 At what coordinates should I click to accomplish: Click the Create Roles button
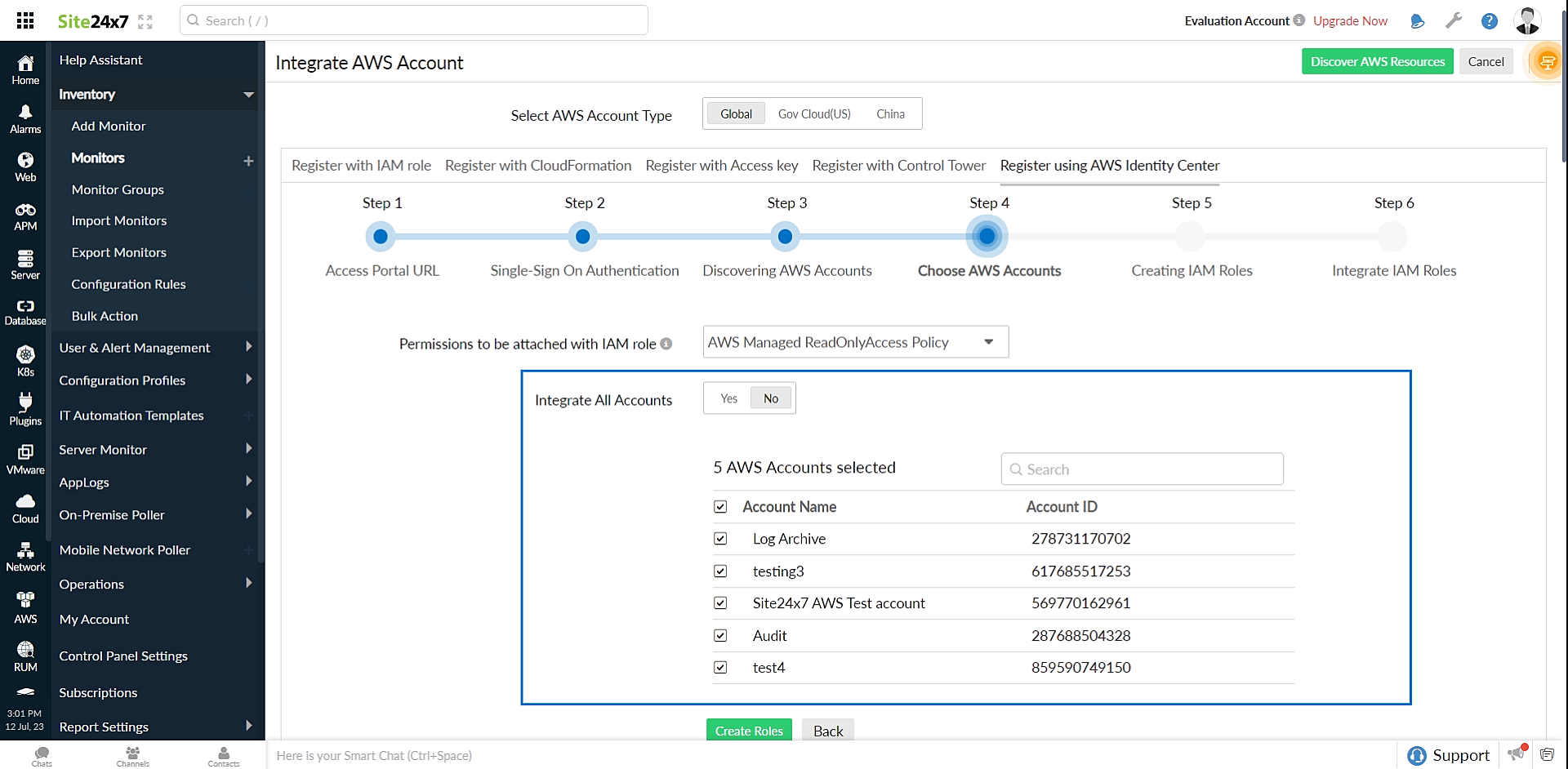[x=749, y=731]
